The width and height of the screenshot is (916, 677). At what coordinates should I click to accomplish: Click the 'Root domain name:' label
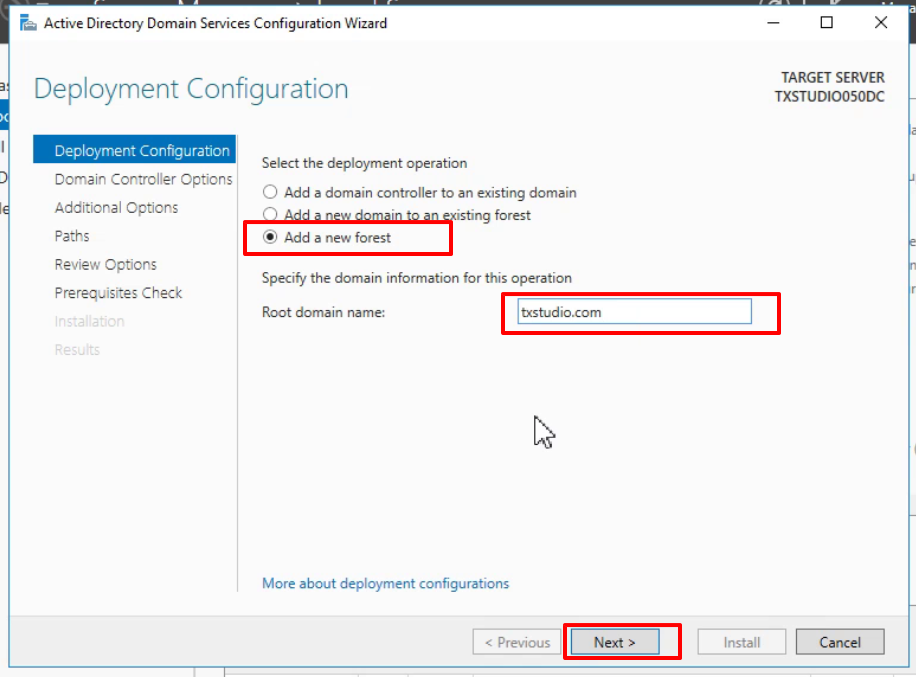pos(323,312)
